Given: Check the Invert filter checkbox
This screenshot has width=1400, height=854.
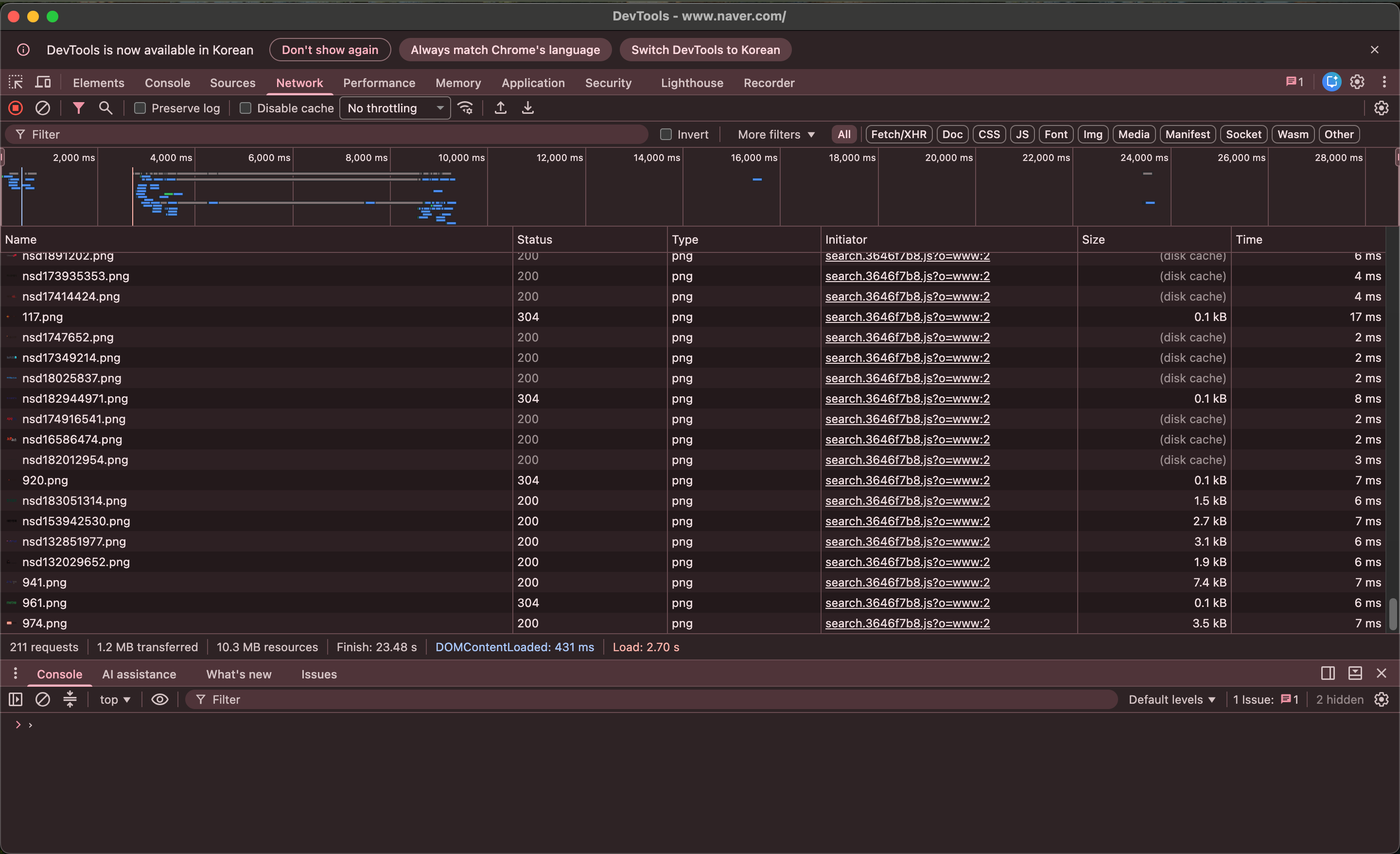Looking at the screenshot, I should (x=666, y=134).
